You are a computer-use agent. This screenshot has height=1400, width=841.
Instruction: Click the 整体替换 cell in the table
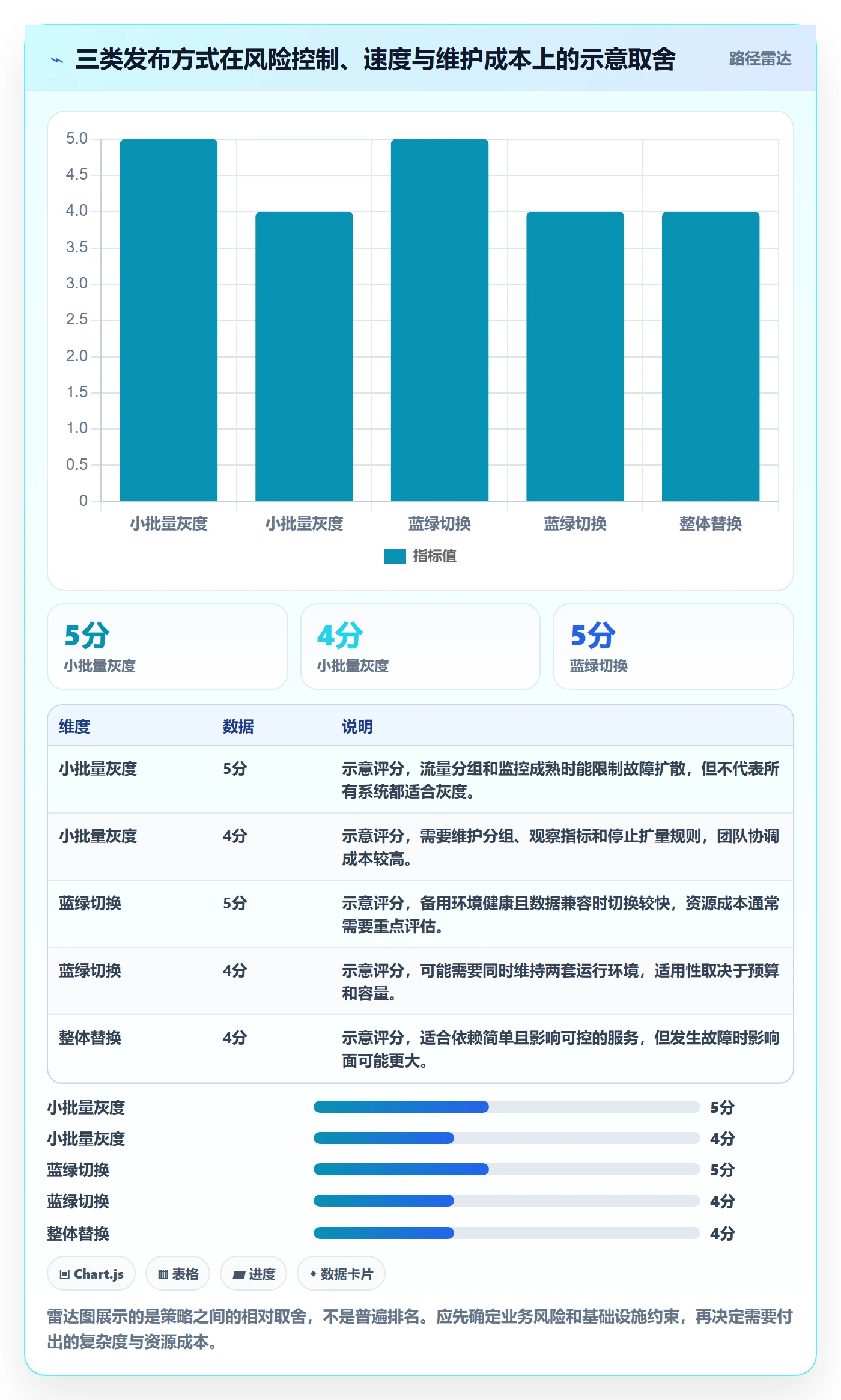[x=90, y=1038]
